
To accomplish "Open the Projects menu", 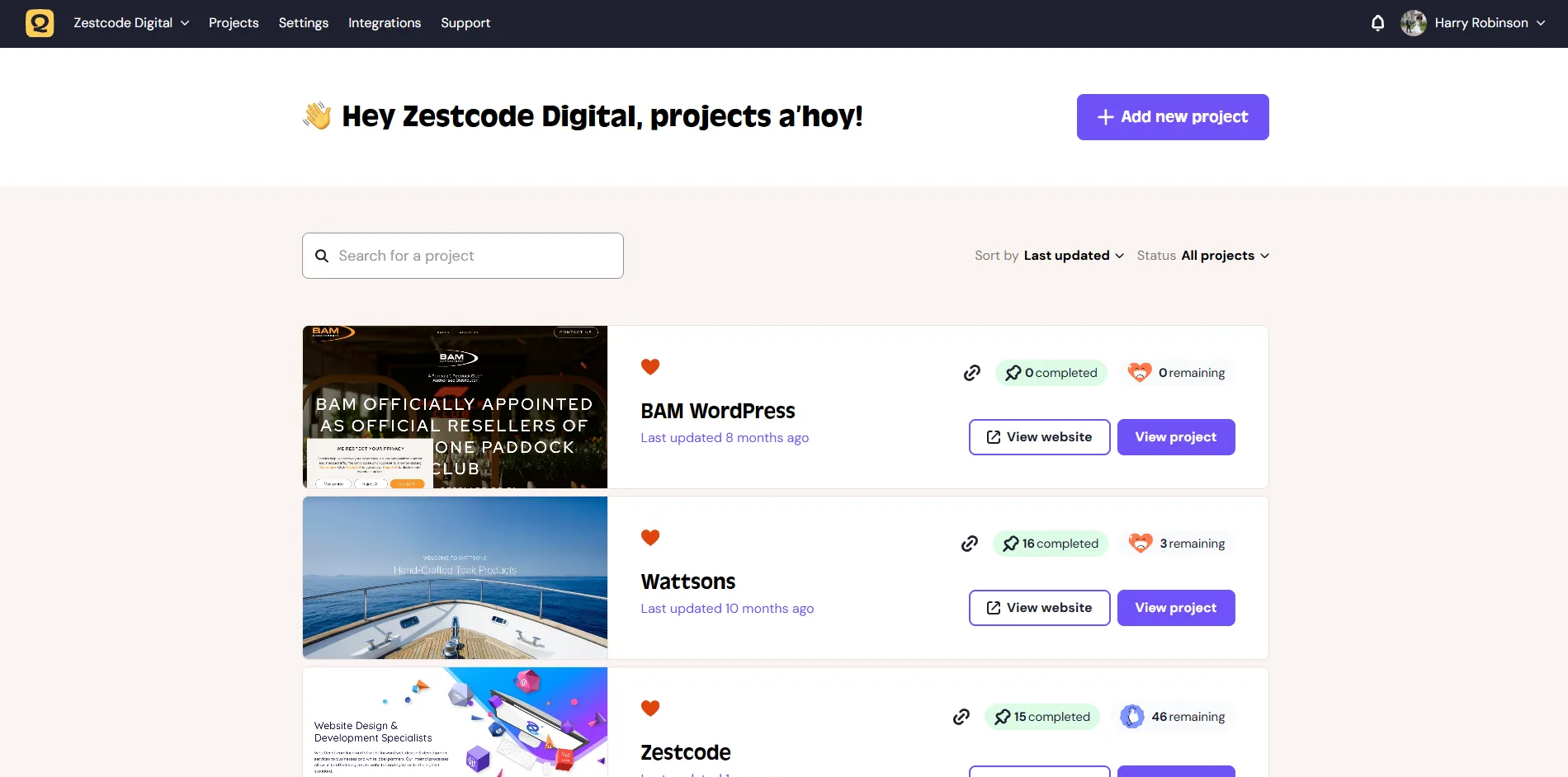I will click(x=234, y=23).
